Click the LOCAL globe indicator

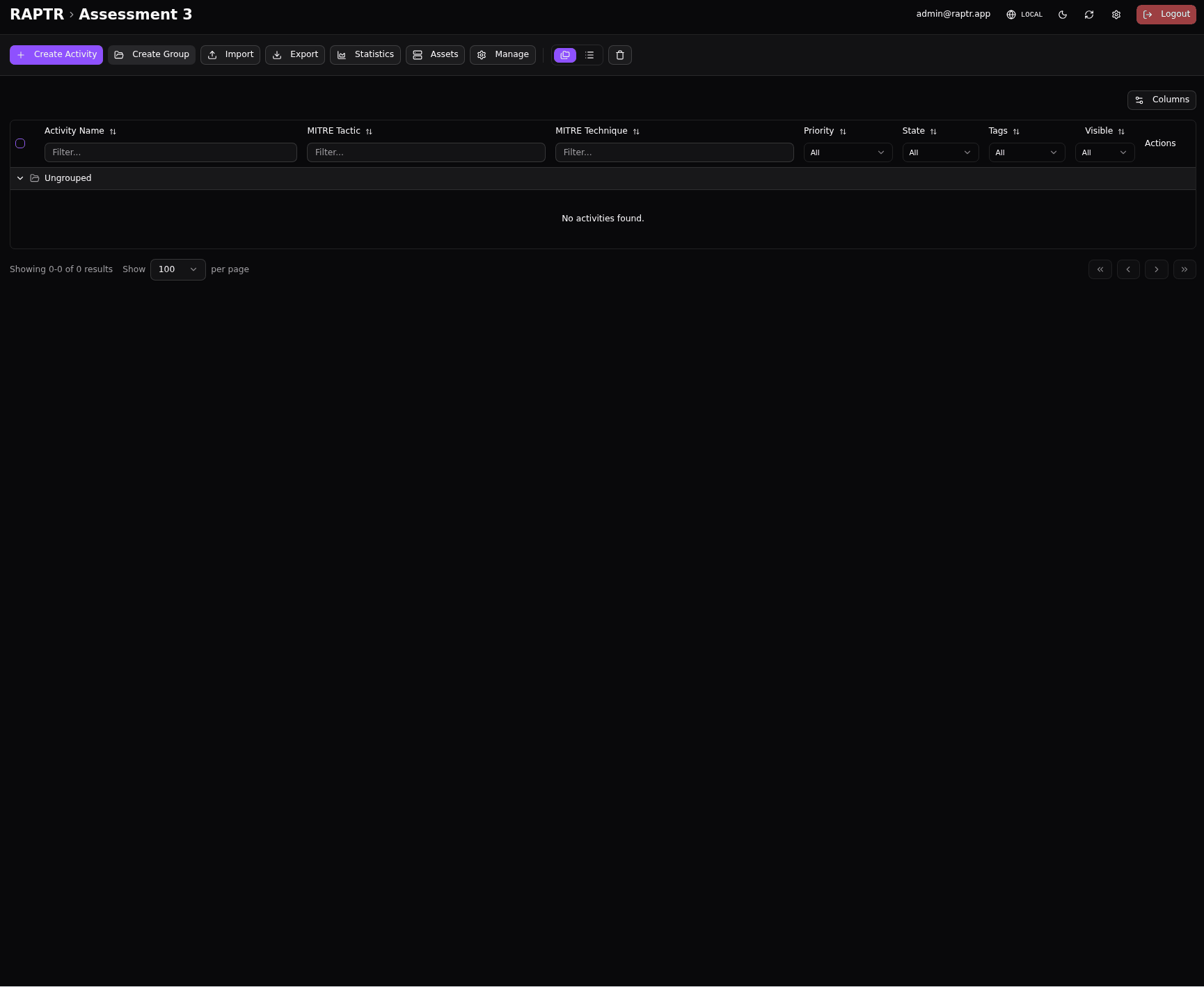pos(1024,14)
